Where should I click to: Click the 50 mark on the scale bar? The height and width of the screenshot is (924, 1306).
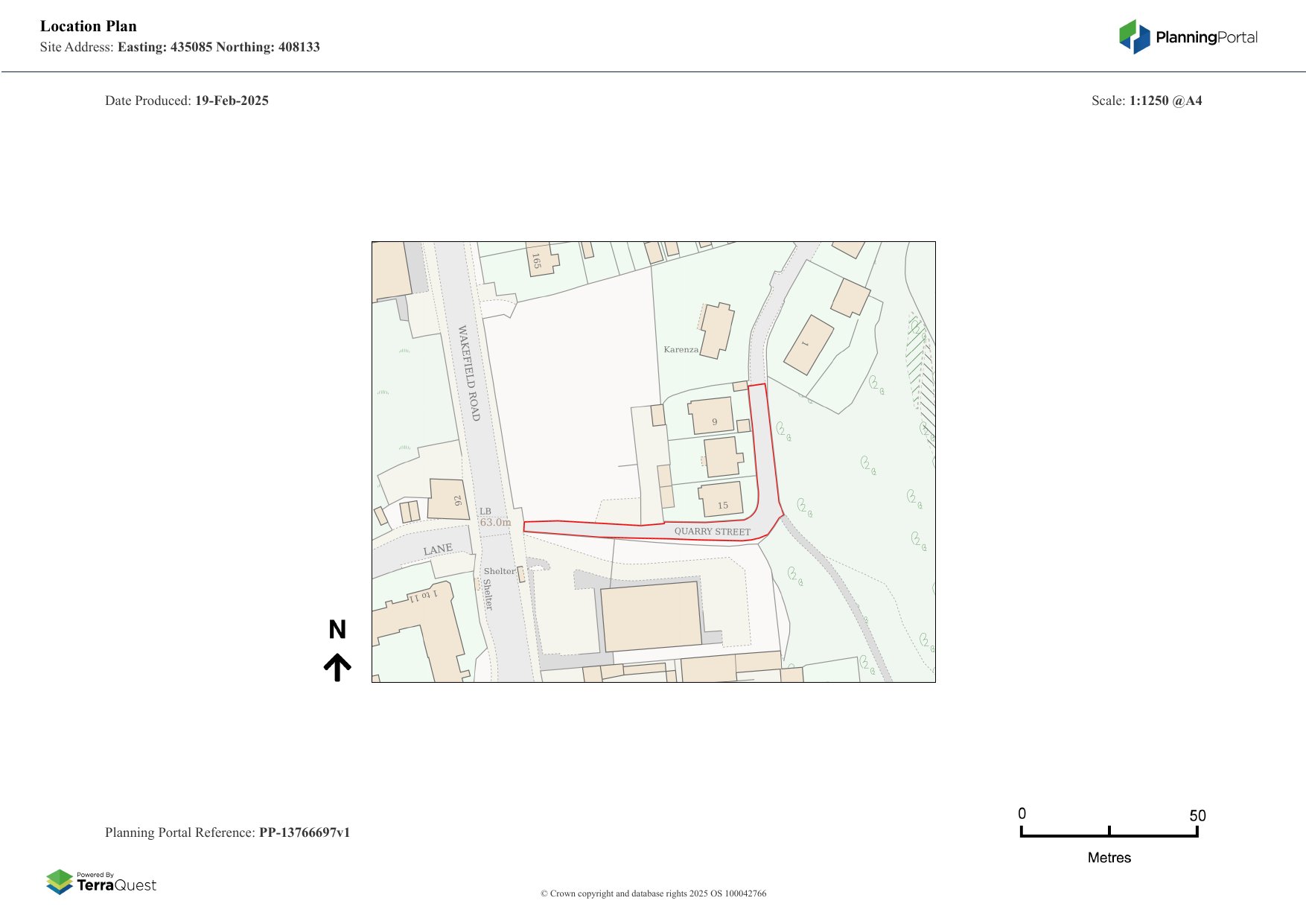point(1197,815)
